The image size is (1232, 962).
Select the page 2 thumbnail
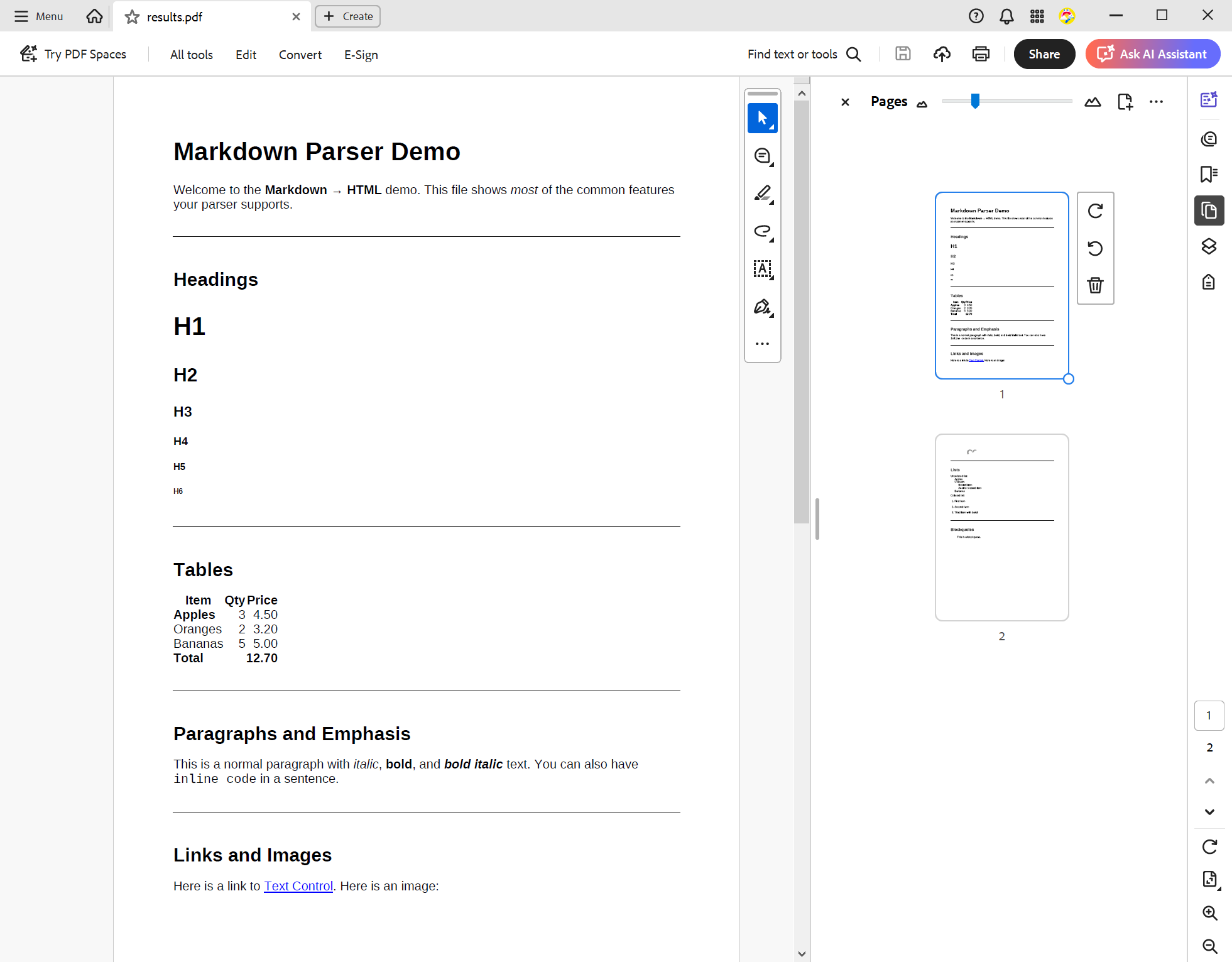click(1001, 527)
